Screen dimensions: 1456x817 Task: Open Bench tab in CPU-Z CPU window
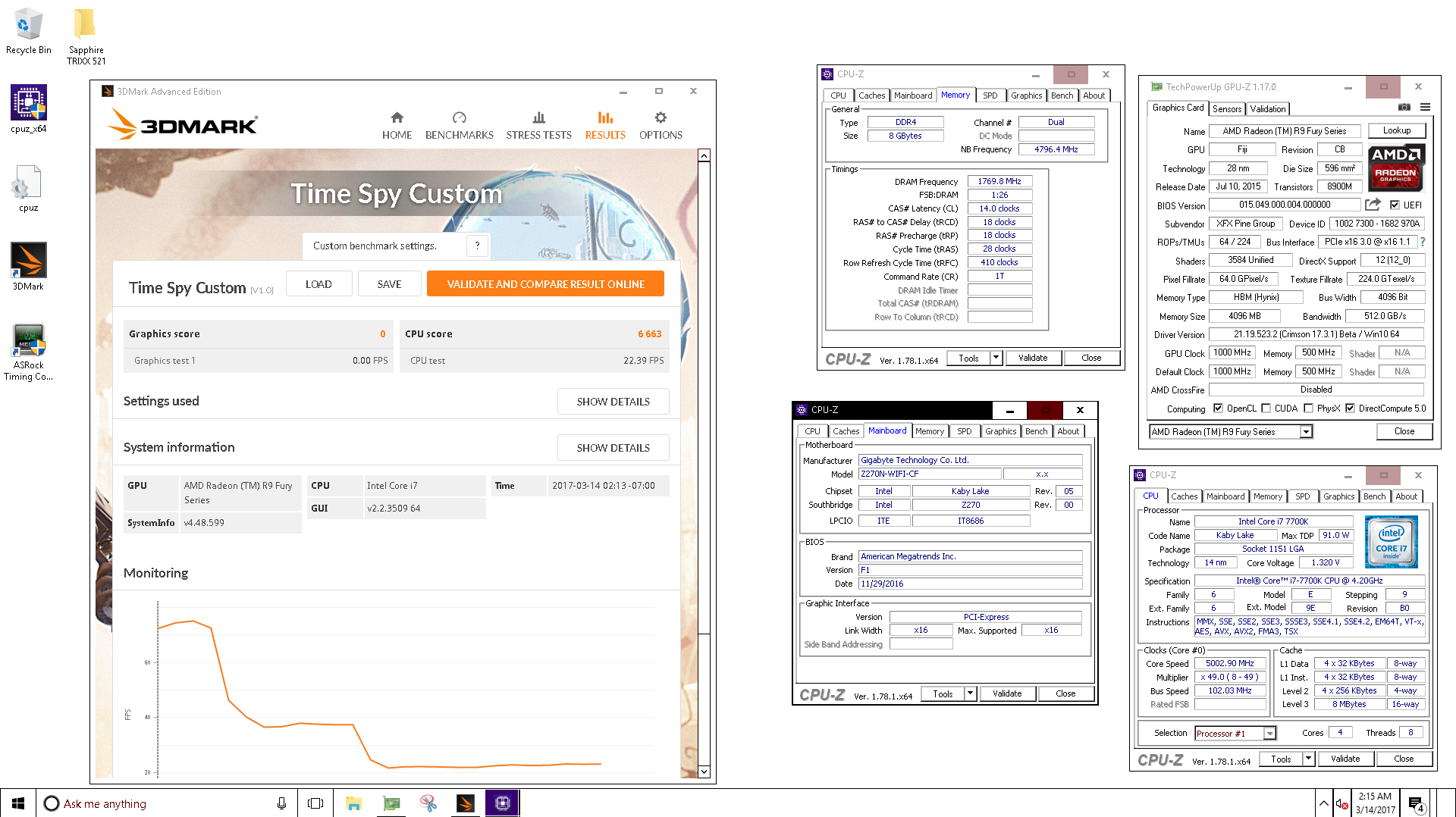point(1374,496)
